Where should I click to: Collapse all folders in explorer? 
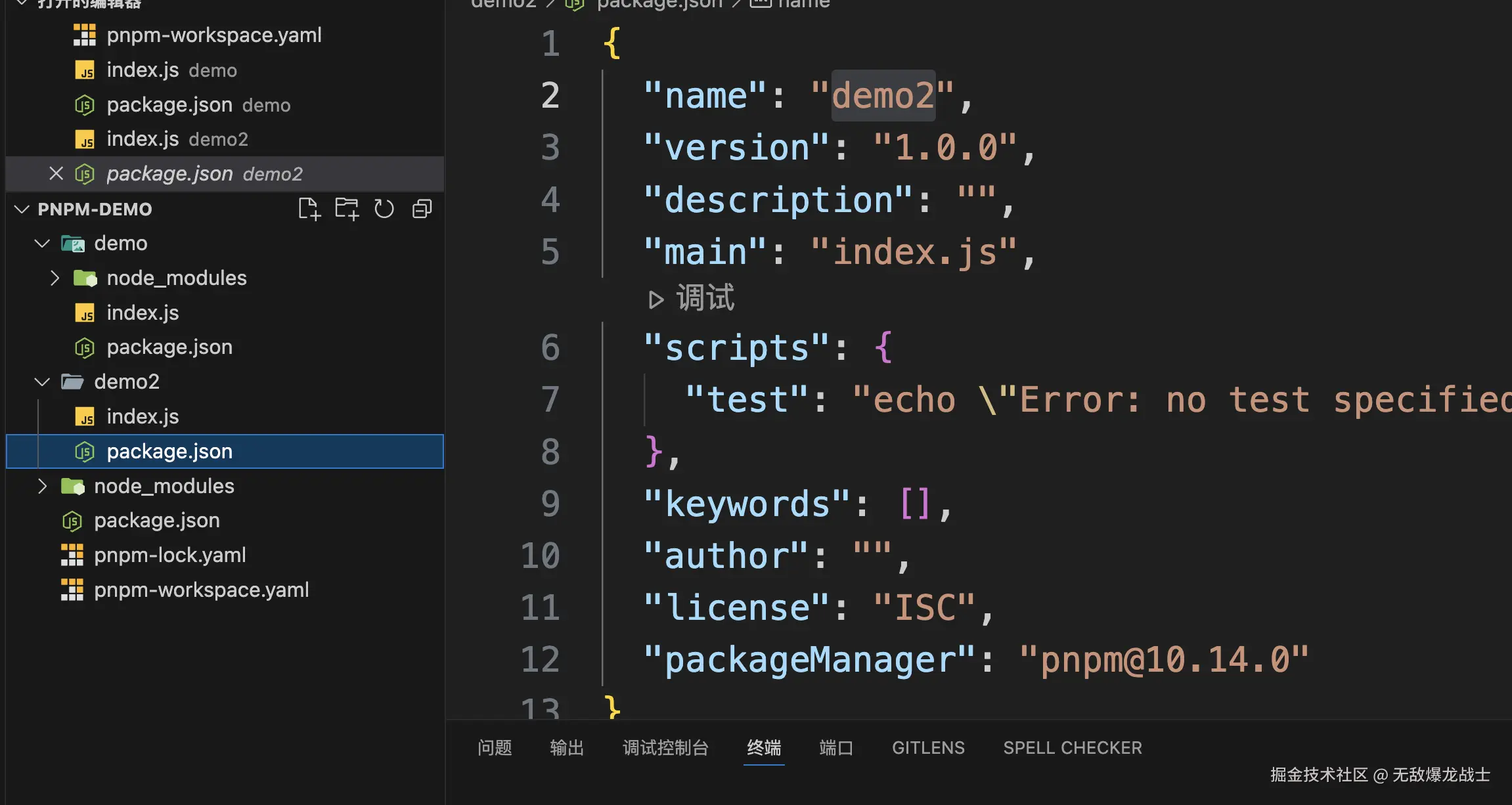pos(422,209)
